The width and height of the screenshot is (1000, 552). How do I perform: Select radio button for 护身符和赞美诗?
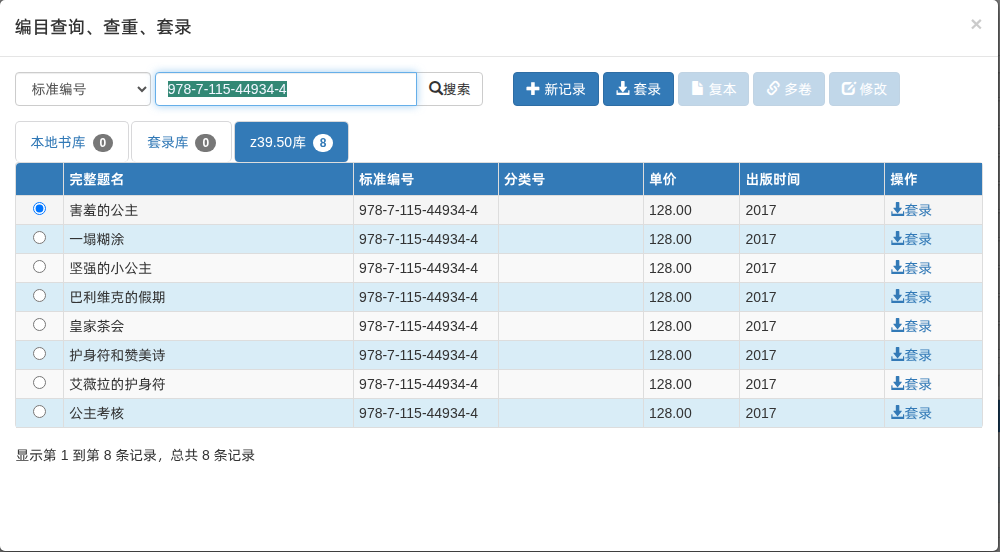(40, 353)
